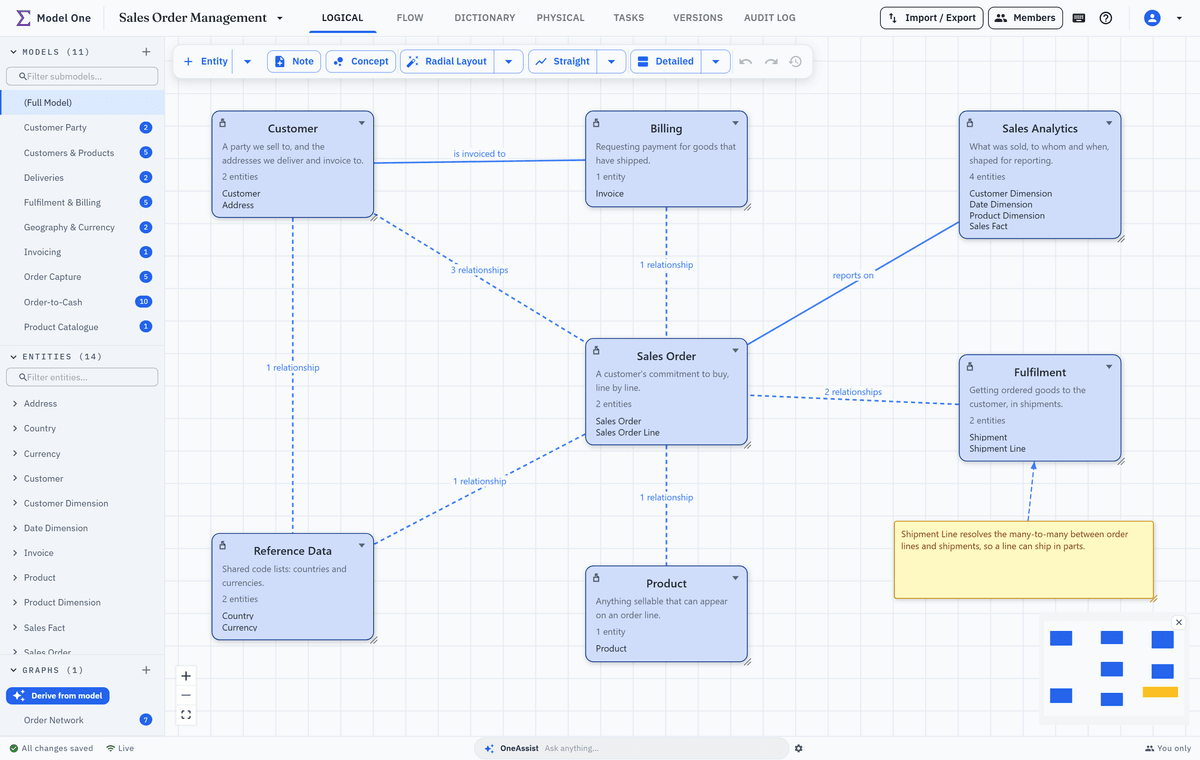Click the lock icon on Fulfilment card

coord(970,367)
